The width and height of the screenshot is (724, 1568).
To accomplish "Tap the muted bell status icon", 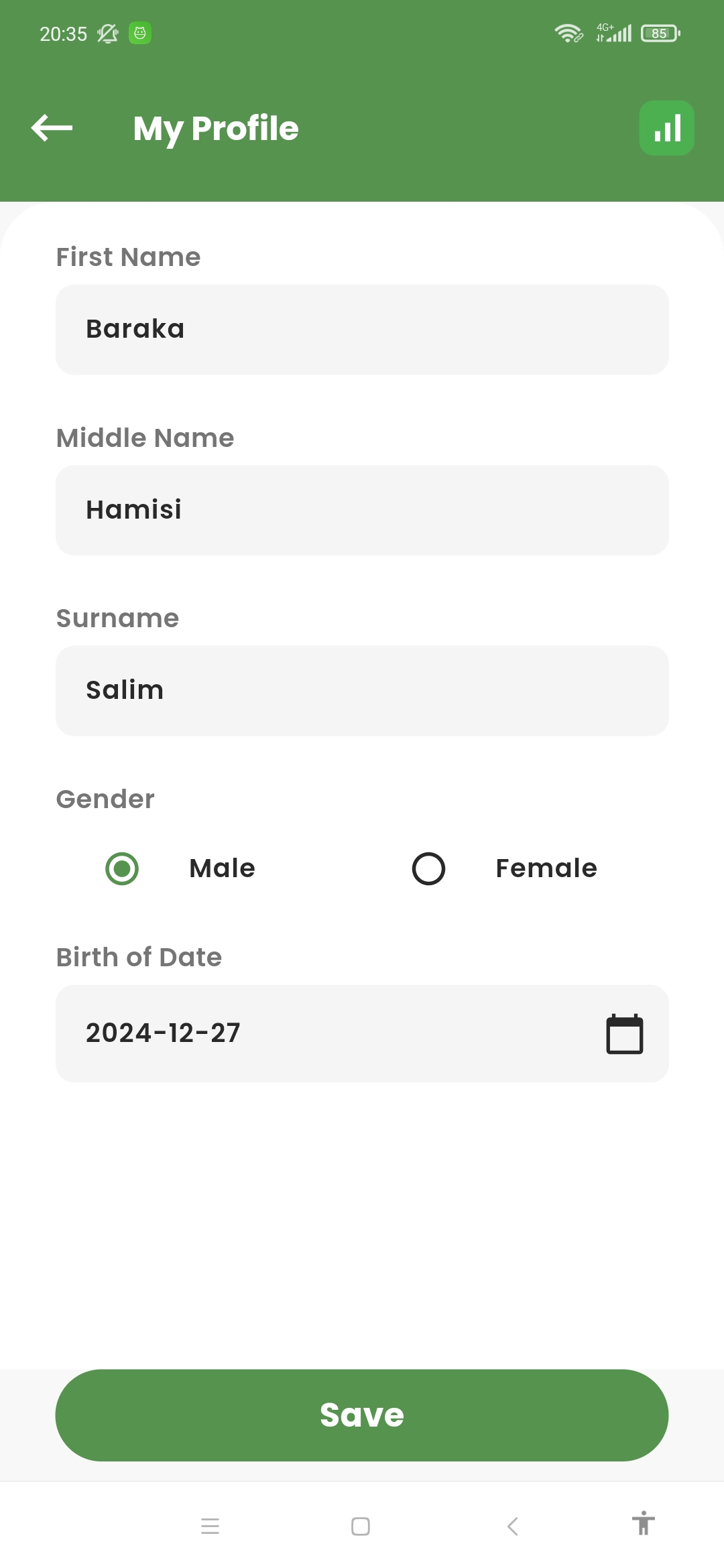I will coord(107,34).
